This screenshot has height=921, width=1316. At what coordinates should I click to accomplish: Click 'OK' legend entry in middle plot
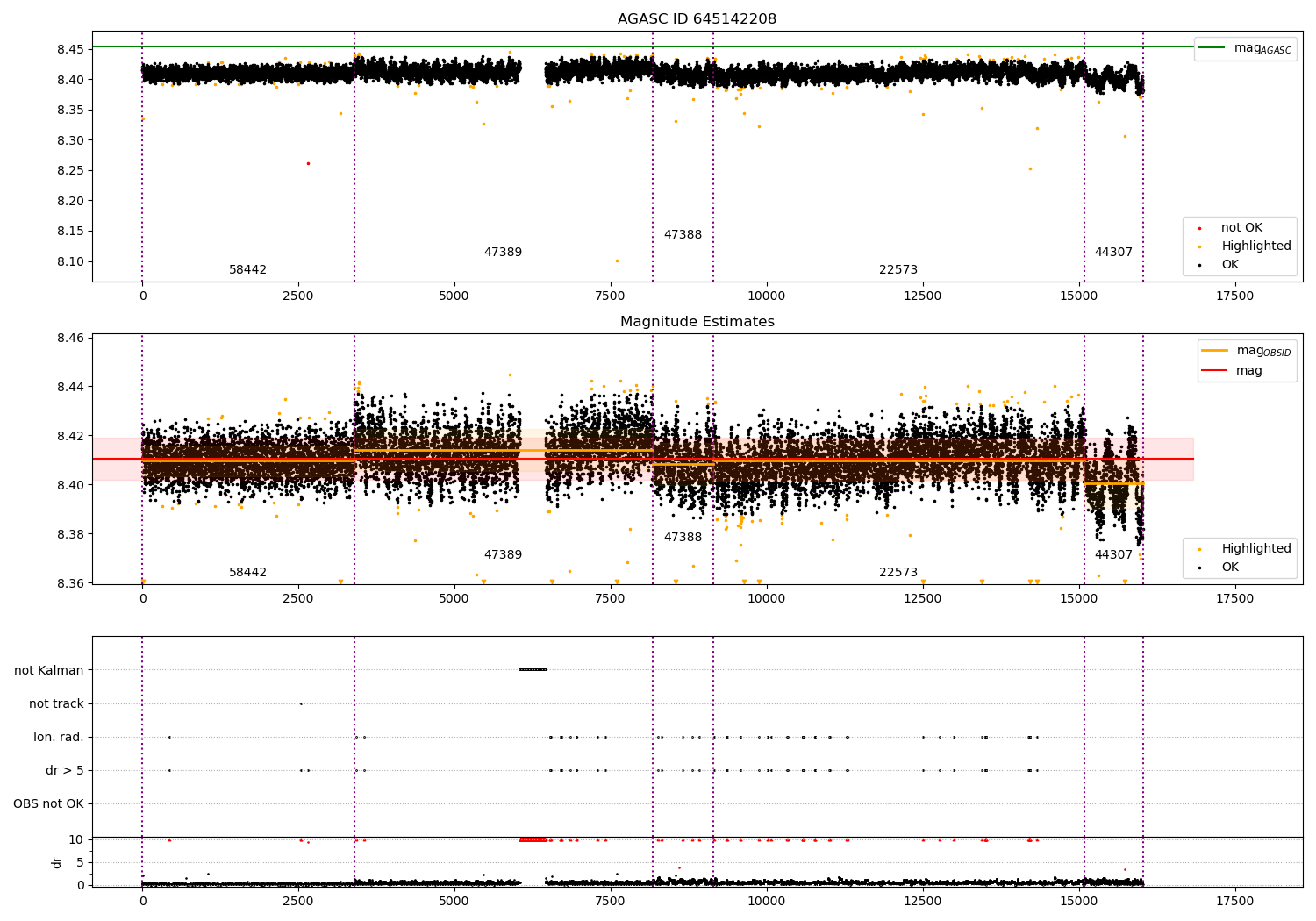(1219, 568)
